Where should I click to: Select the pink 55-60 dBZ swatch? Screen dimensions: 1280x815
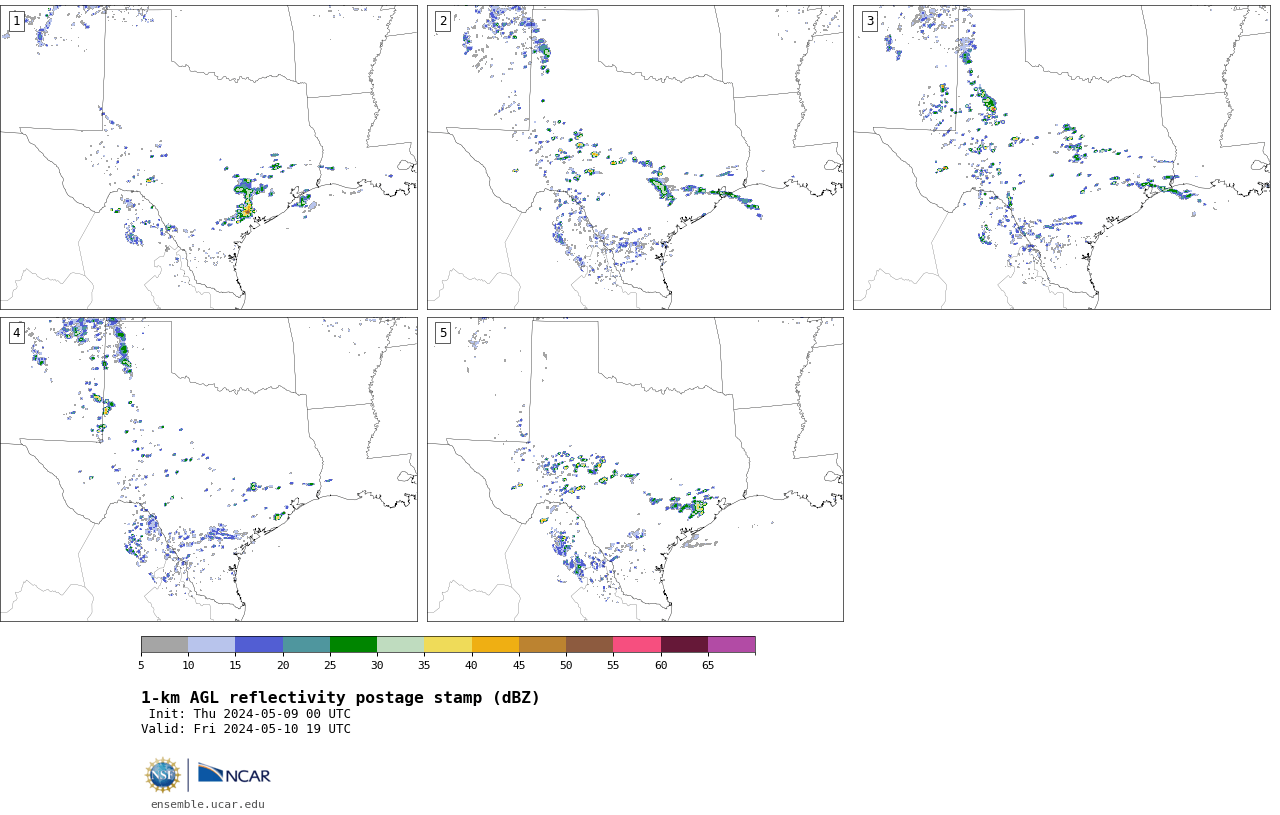(x=637, y=644)
